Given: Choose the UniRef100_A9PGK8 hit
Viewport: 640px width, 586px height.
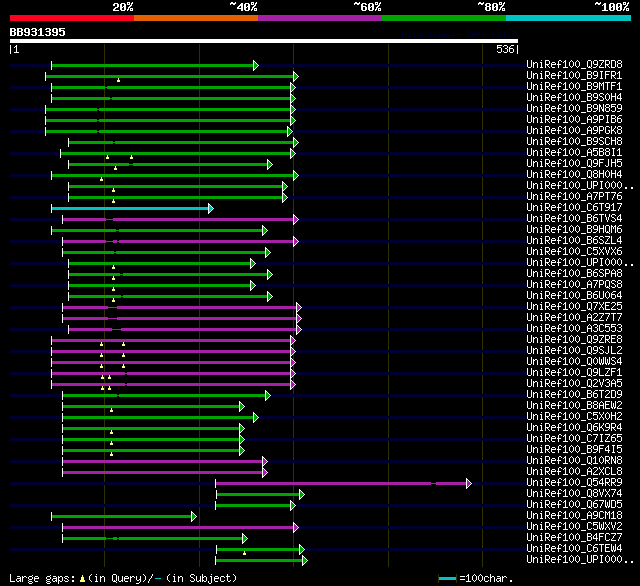Looking at the screenshot, I should (x=574, y=131).
